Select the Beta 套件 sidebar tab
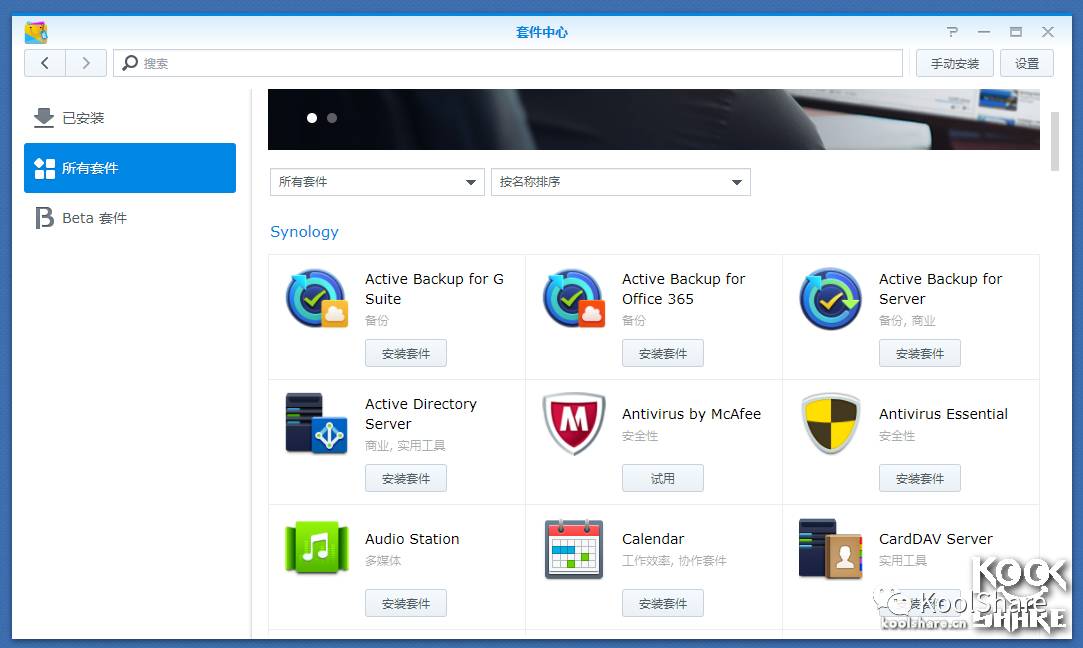Image resolution: width=1083 pixels, height=648 pixels. (130, 218)
